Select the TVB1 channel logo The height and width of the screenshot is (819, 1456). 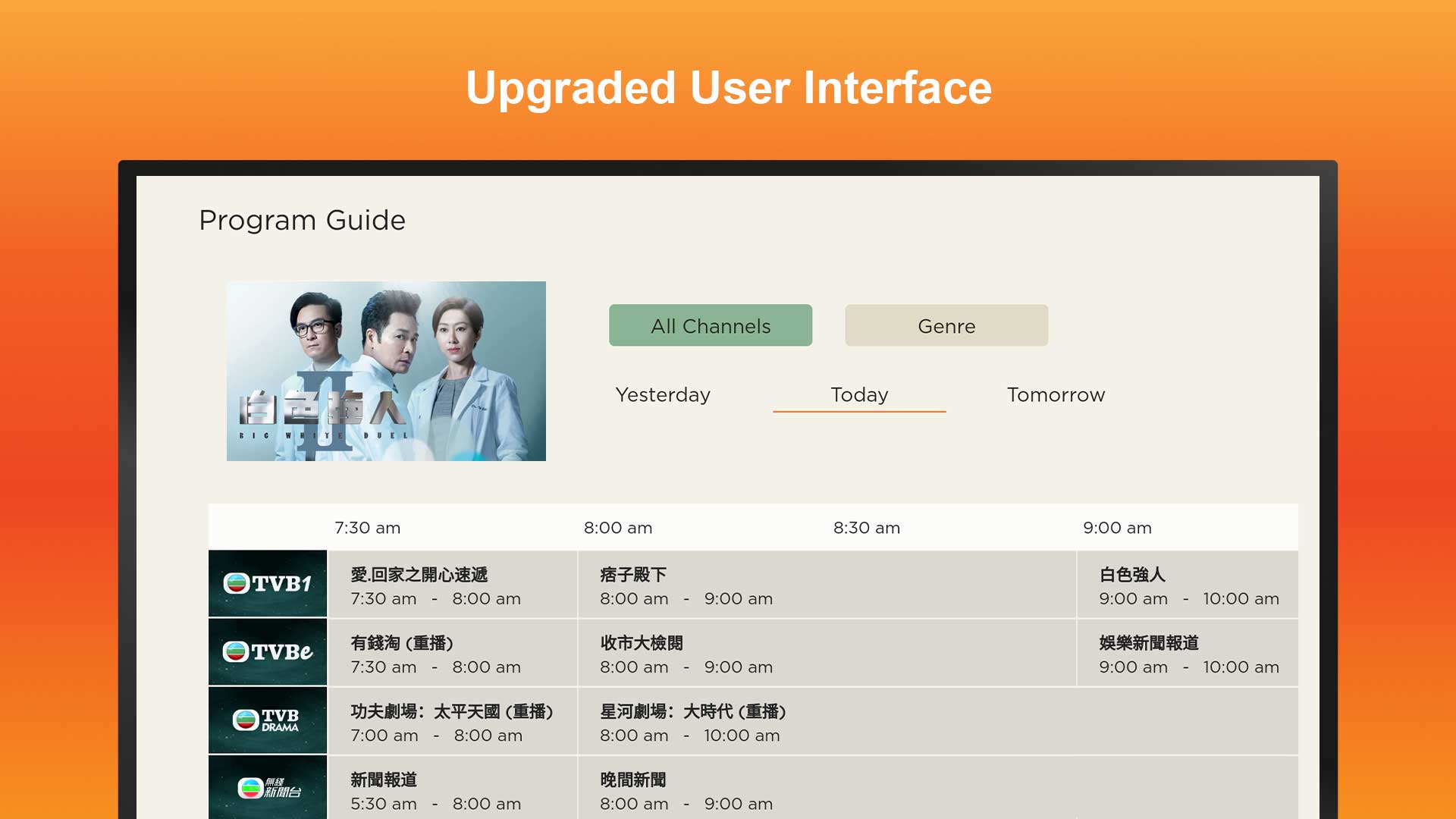(268, 583)
